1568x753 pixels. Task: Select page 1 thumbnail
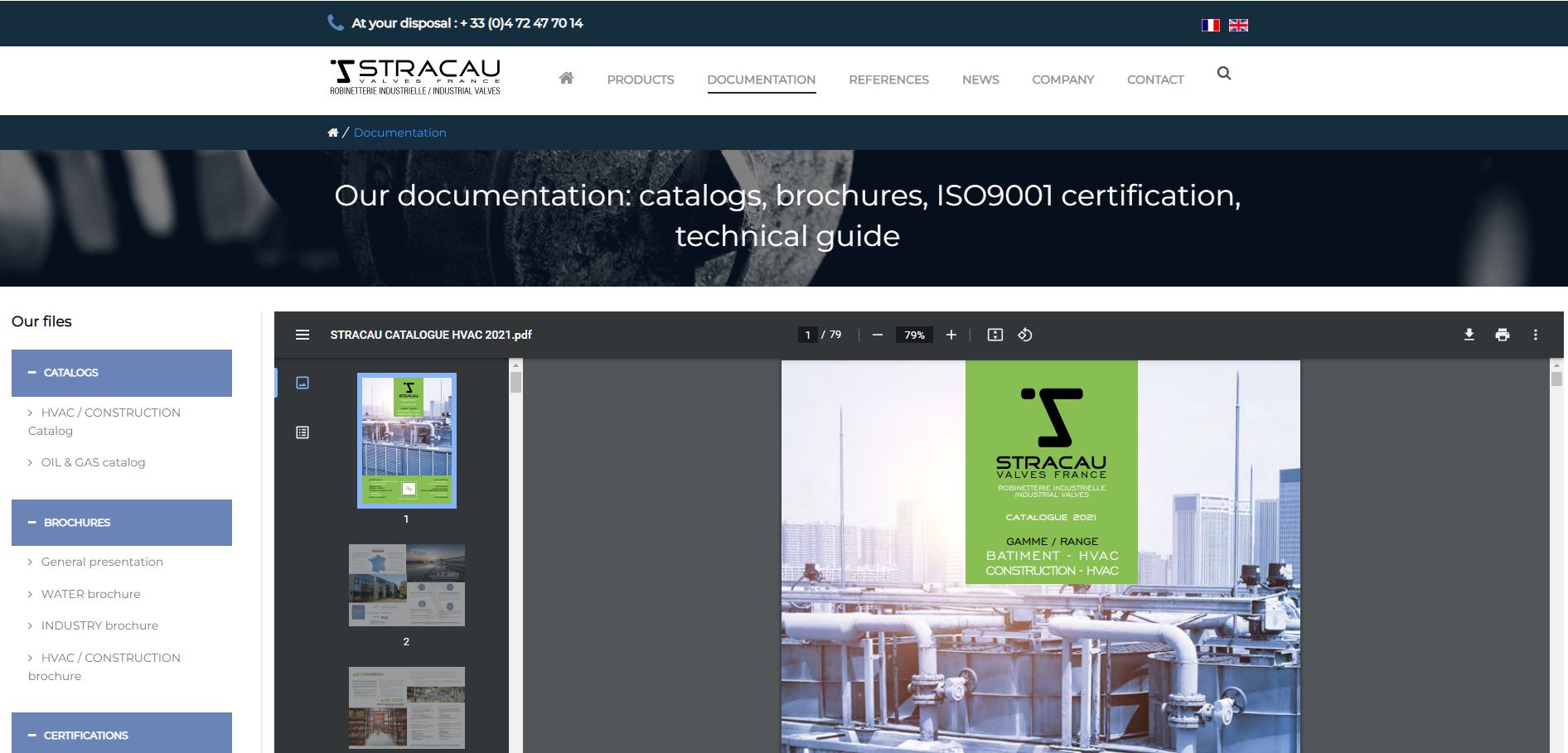[x=407, y=440]
